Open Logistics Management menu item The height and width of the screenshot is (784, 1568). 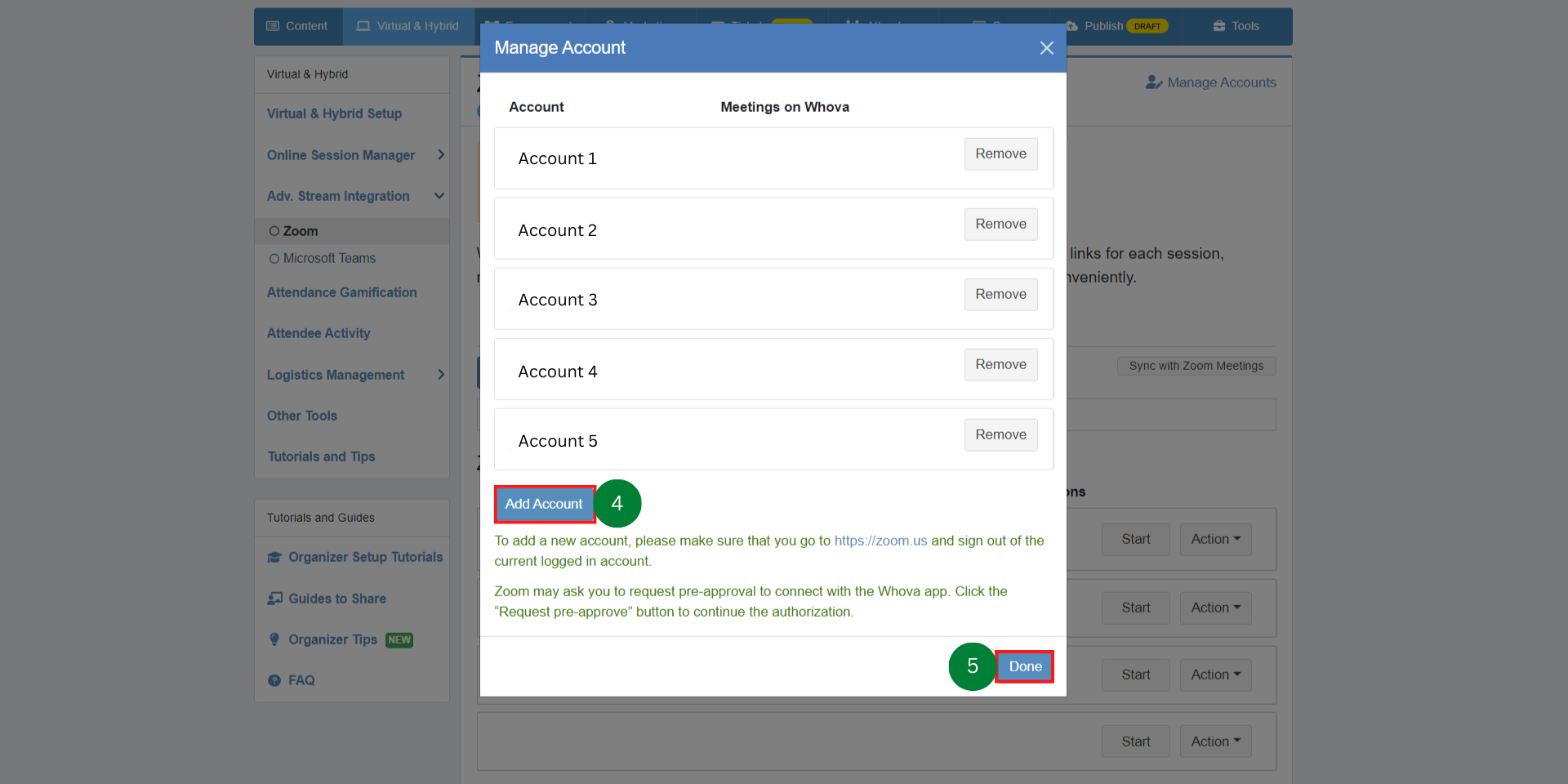pyautogui.click(x=336, y=375)
